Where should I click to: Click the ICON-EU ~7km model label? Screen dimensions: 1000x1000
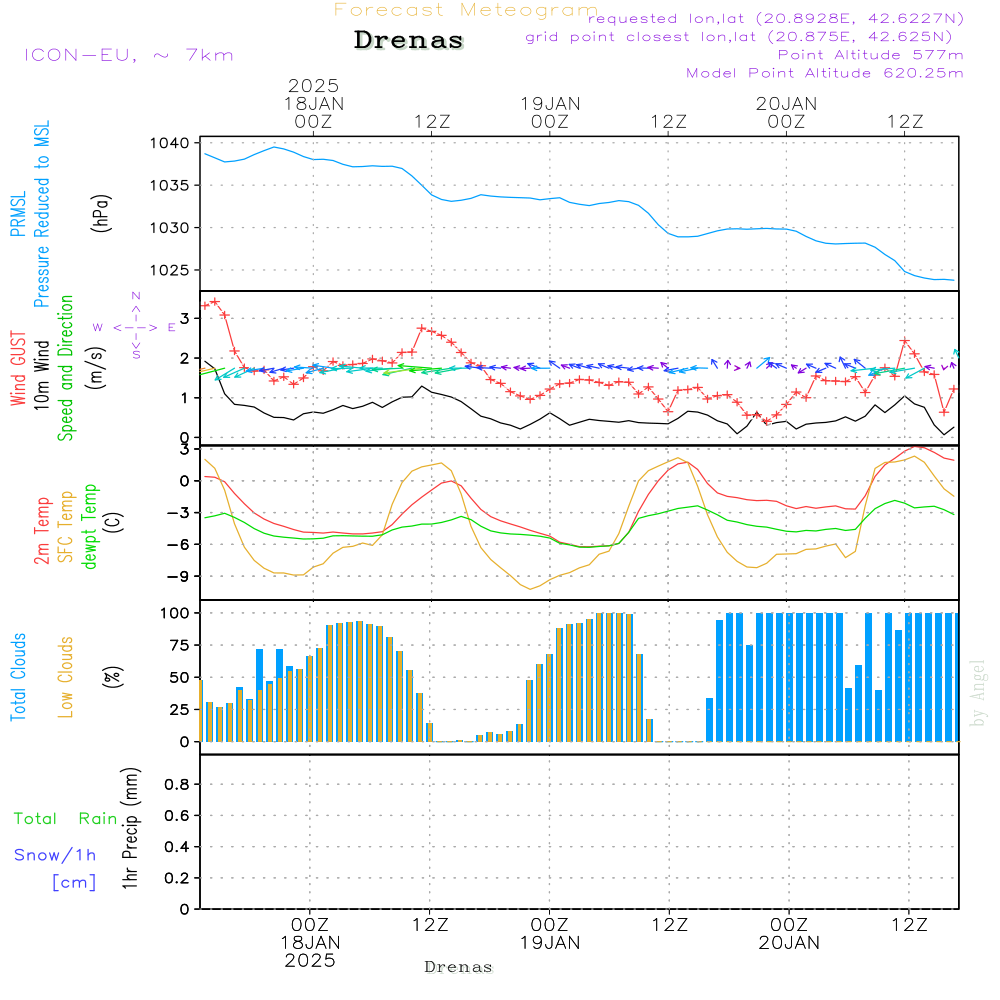[128, 55]
